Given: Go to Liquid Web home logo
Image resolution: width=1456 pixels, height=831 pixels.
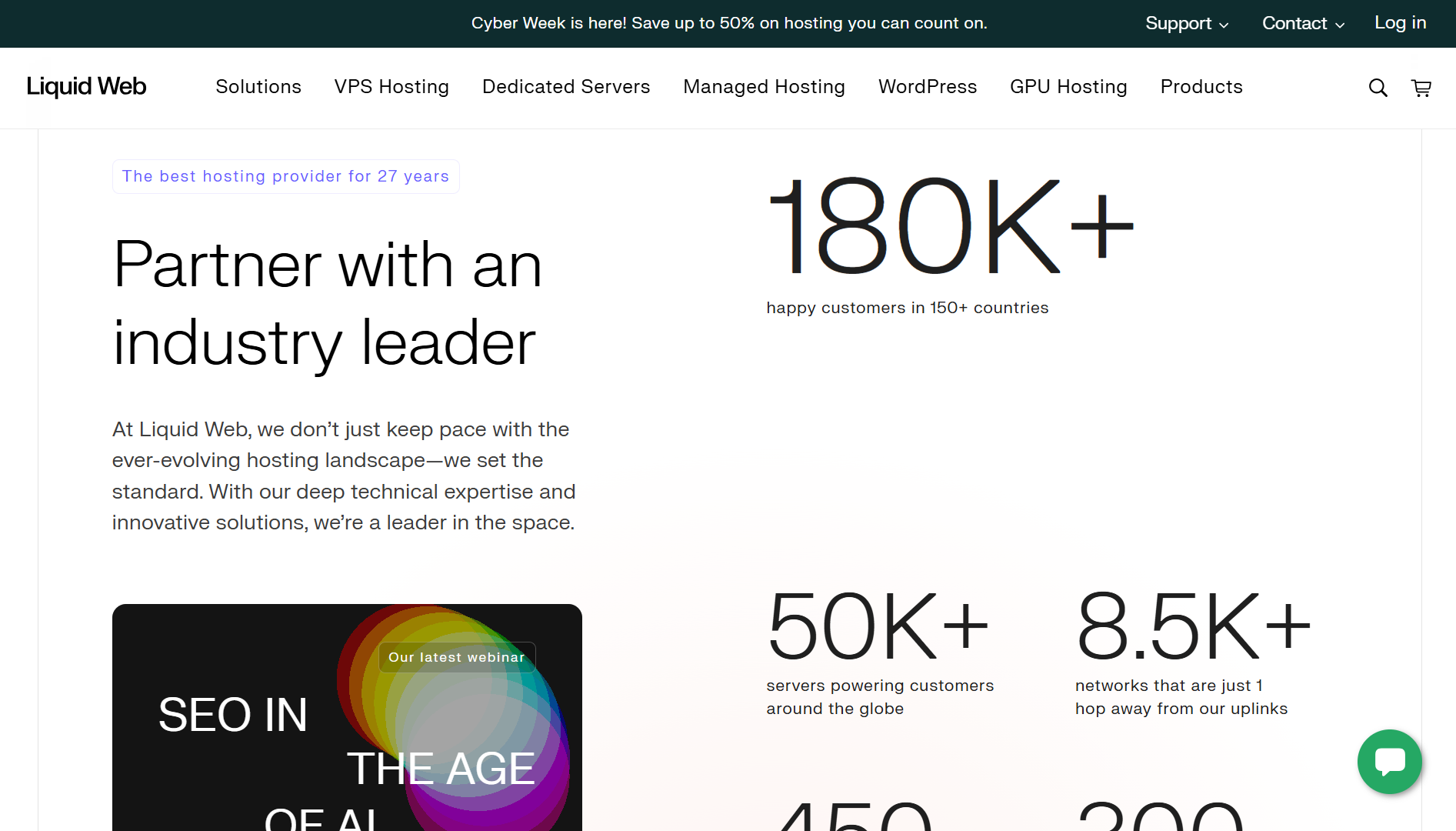Looking at the screenshot, I should (86, 87).
